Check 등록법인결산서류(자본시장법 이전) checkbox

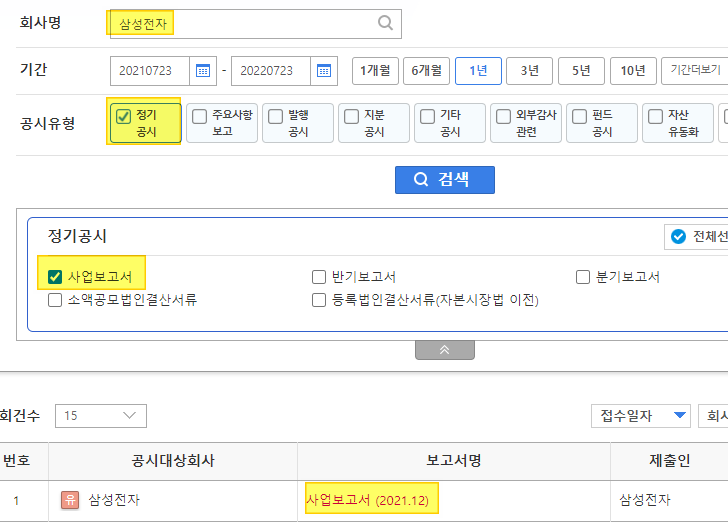coord(319,300)
